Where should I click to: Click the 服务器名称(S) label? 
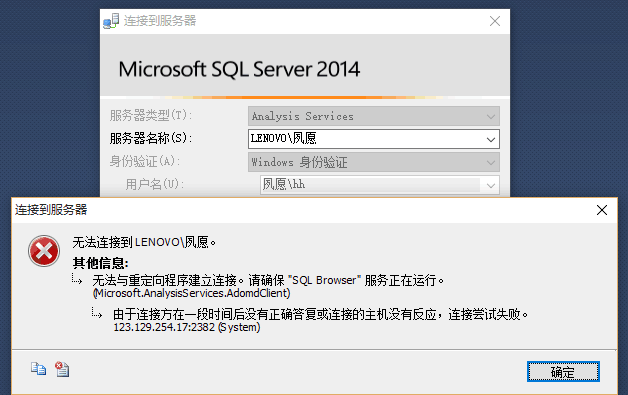[151, 139]
